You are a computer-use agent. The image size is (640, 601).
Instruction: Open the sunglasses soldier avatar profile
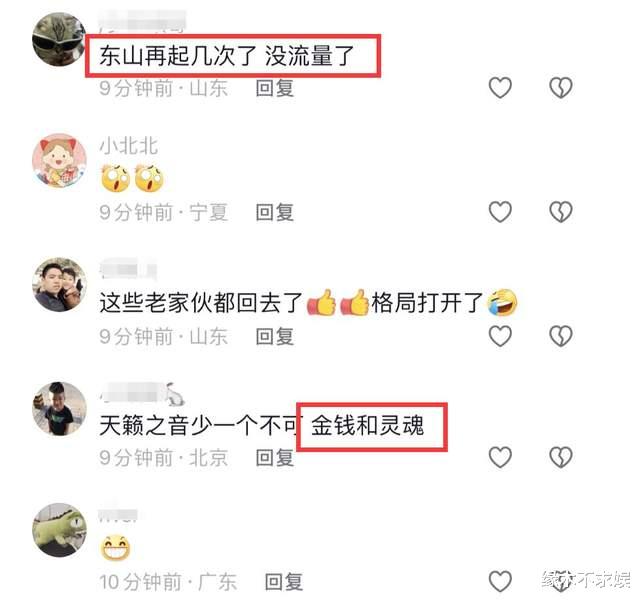pos(60,39)
